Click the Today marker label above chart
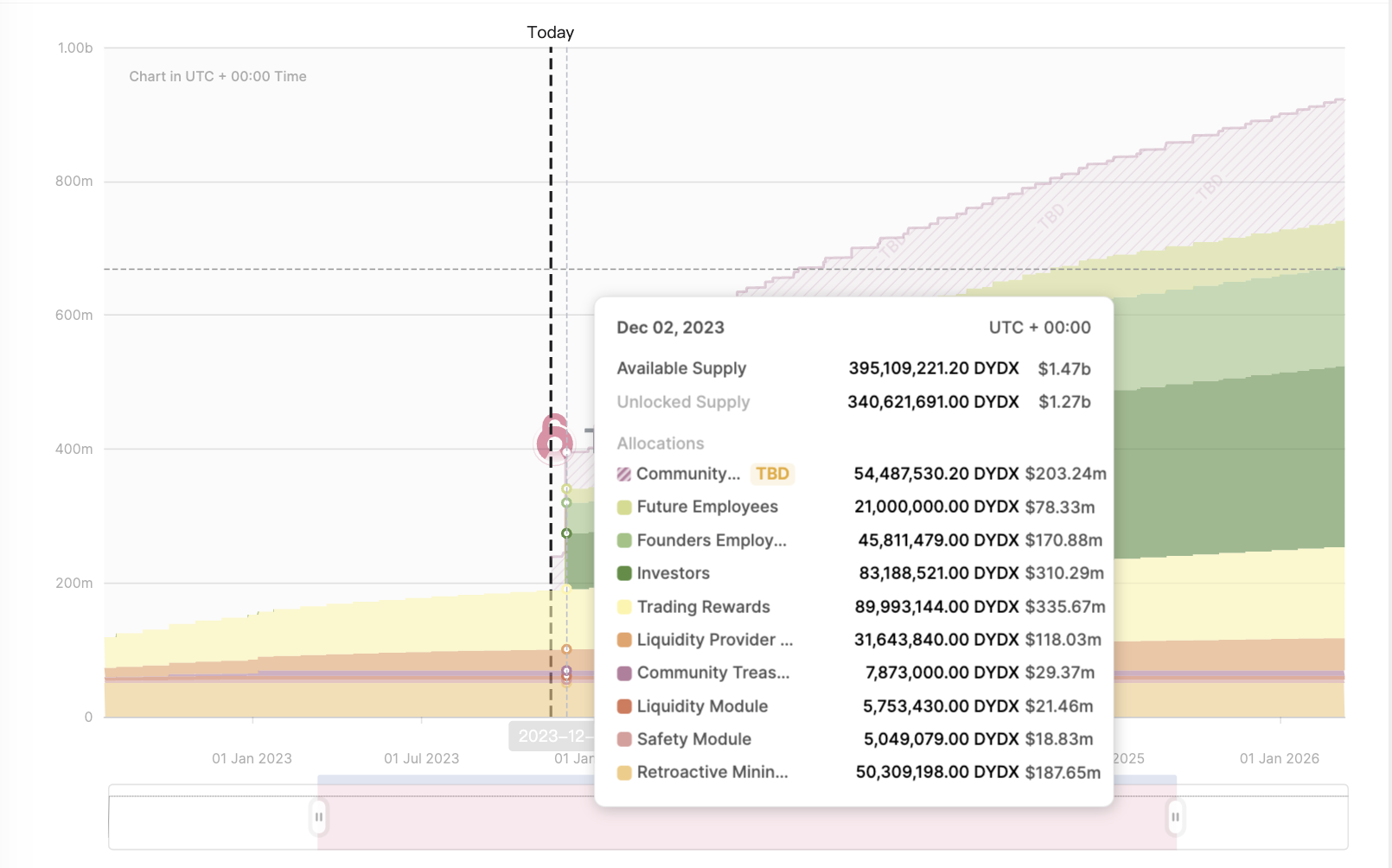The height and width of the screenshot is (868, 1392). 550,33
